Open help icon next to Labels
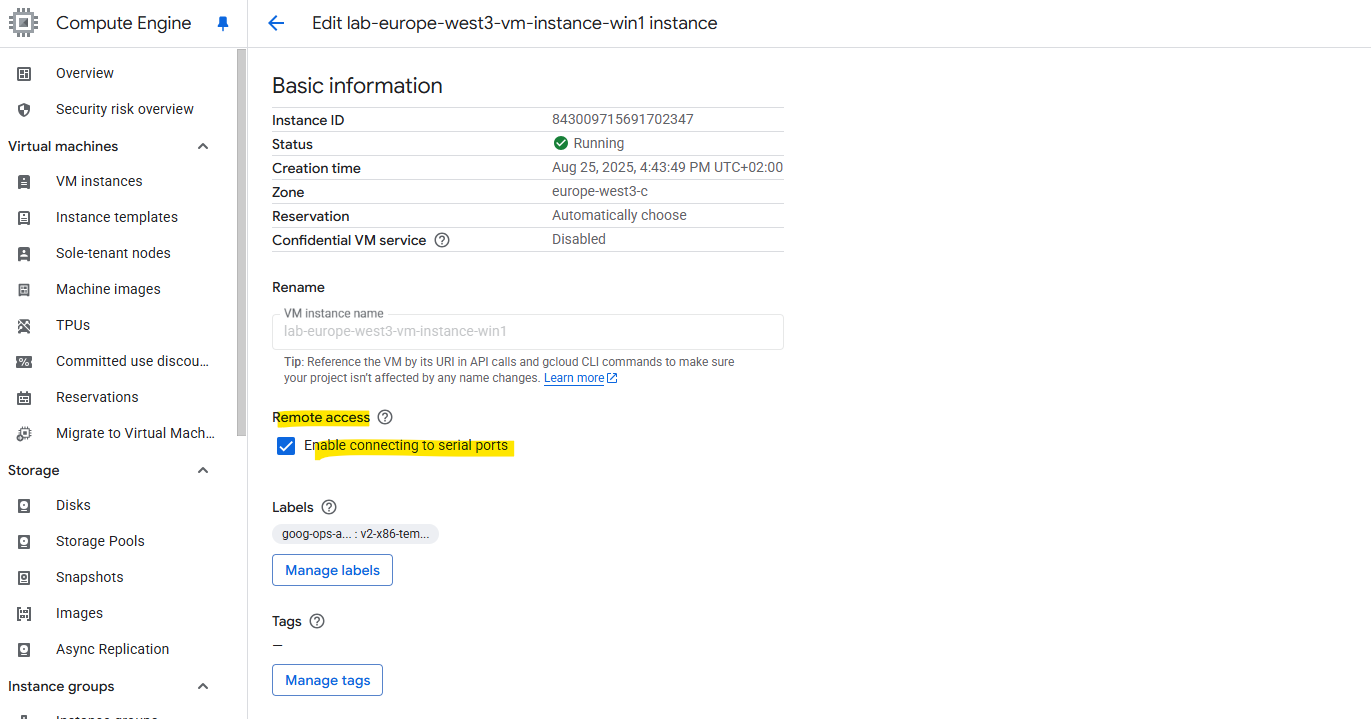This screenshot has height=719, width=1371. pos(329,507)
